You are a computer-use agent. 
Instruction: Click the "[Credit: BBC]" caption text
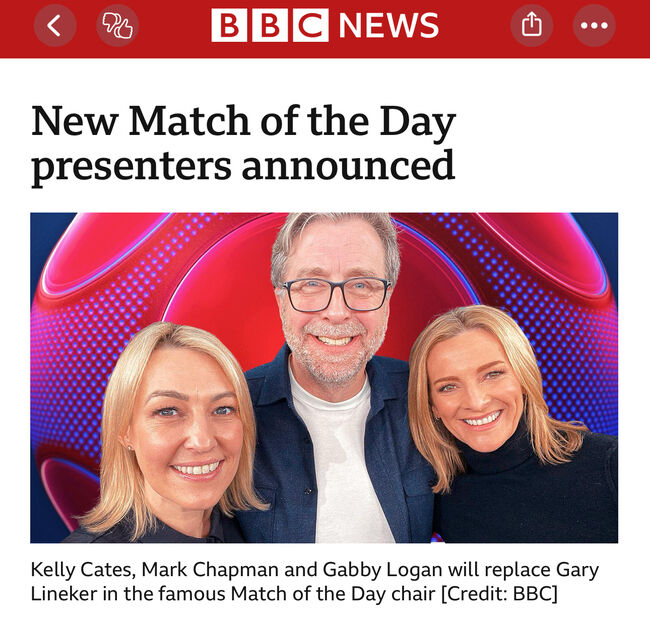click(x=499, y=594)
